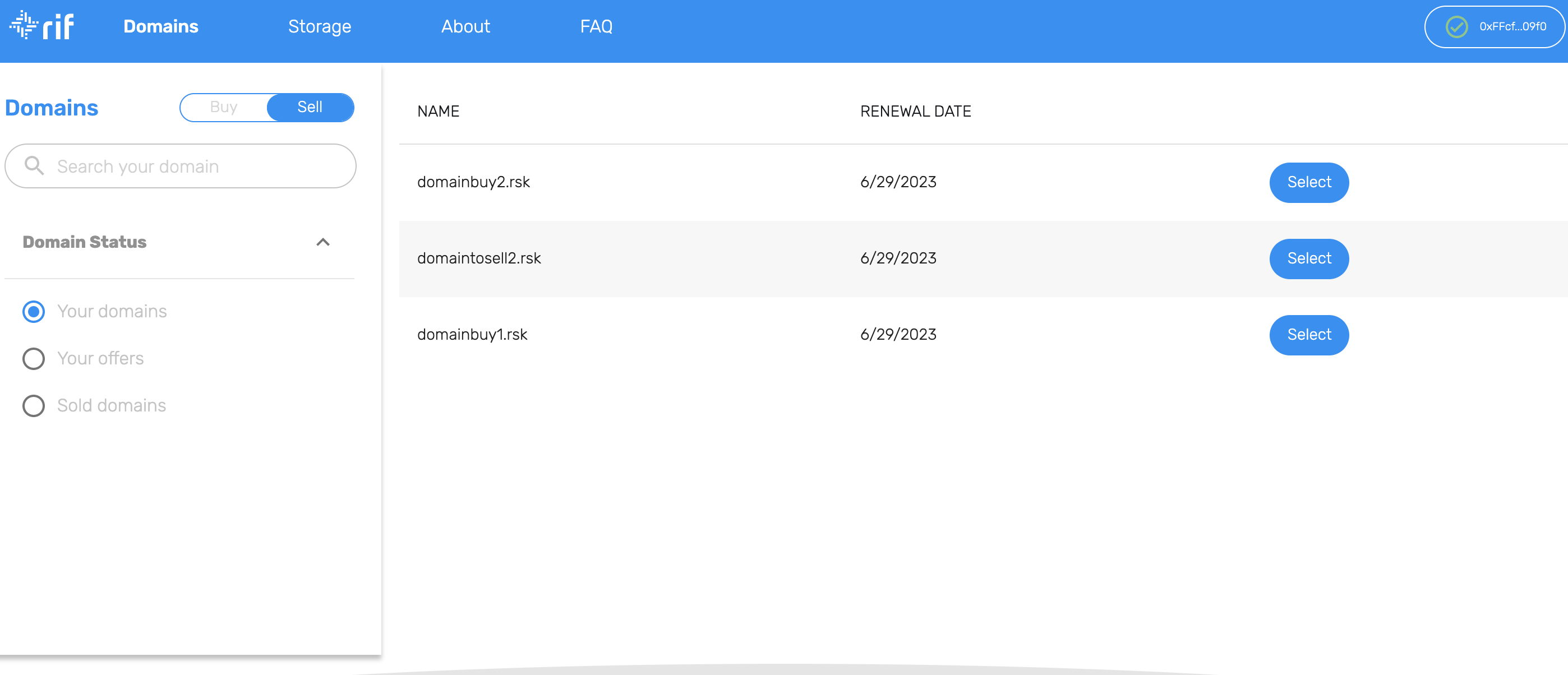Collapse the Domain Status section
The height and width of the screenshot is (675, 1568).
(324, 243)
